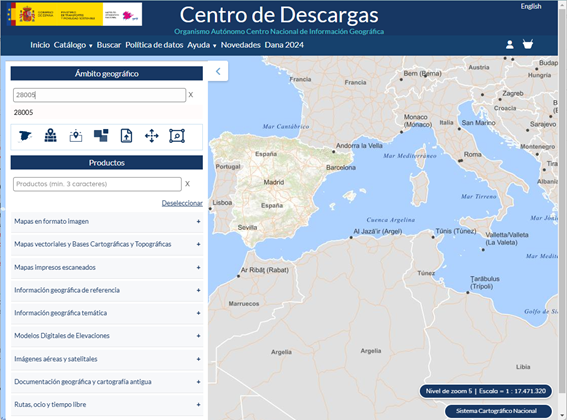Open the Buscar menu item
567x420 pixels.
109,45
